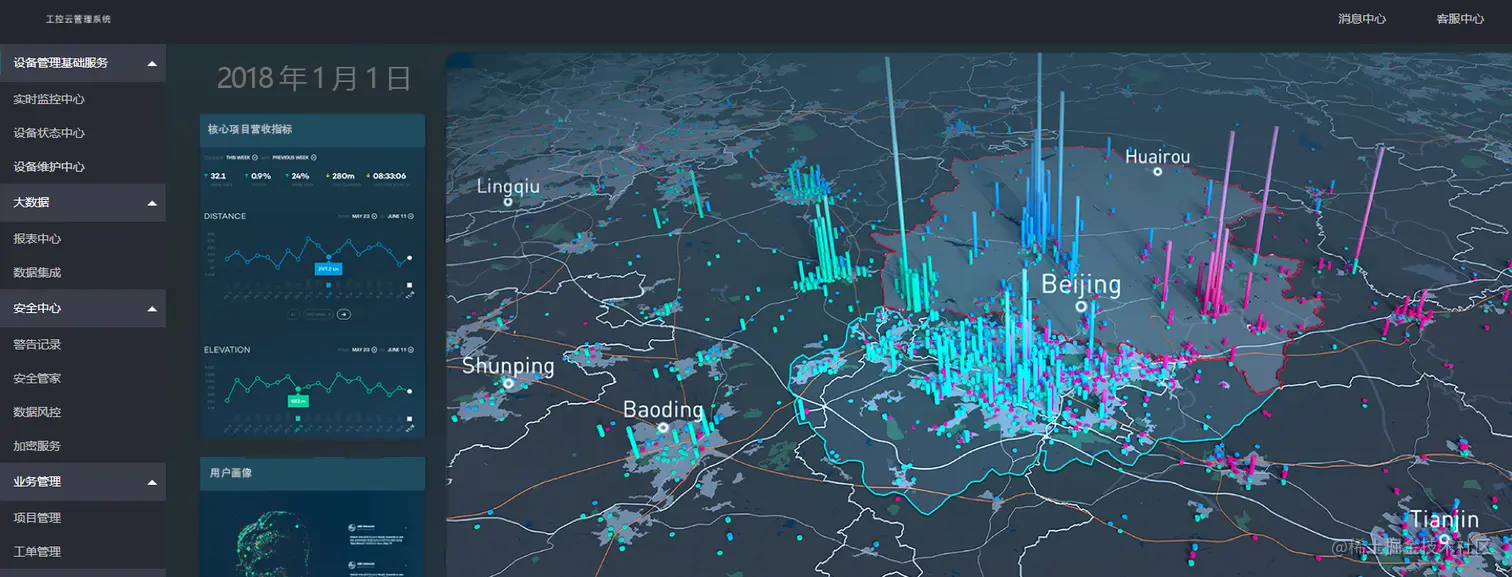Open 工单管理 under 业务管理

37,552
